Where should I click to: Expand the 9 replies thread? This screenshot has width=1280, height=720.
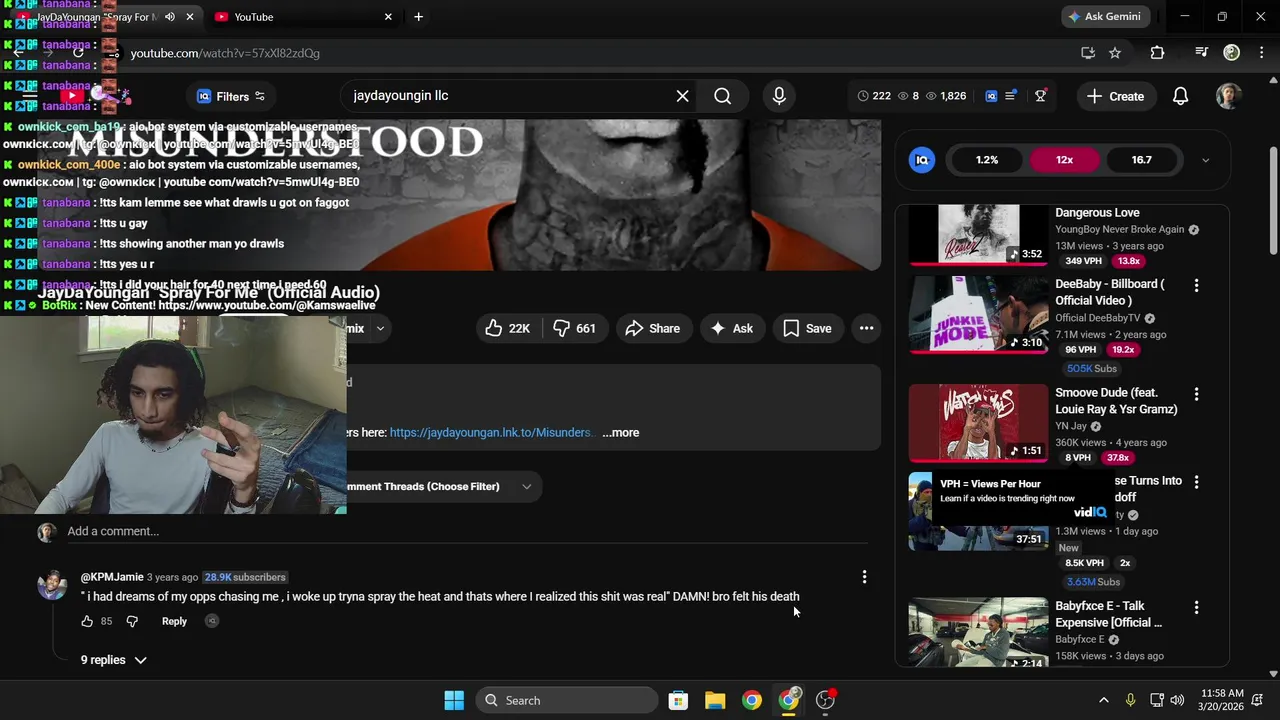pyautogui.click(x=113, y=660)
